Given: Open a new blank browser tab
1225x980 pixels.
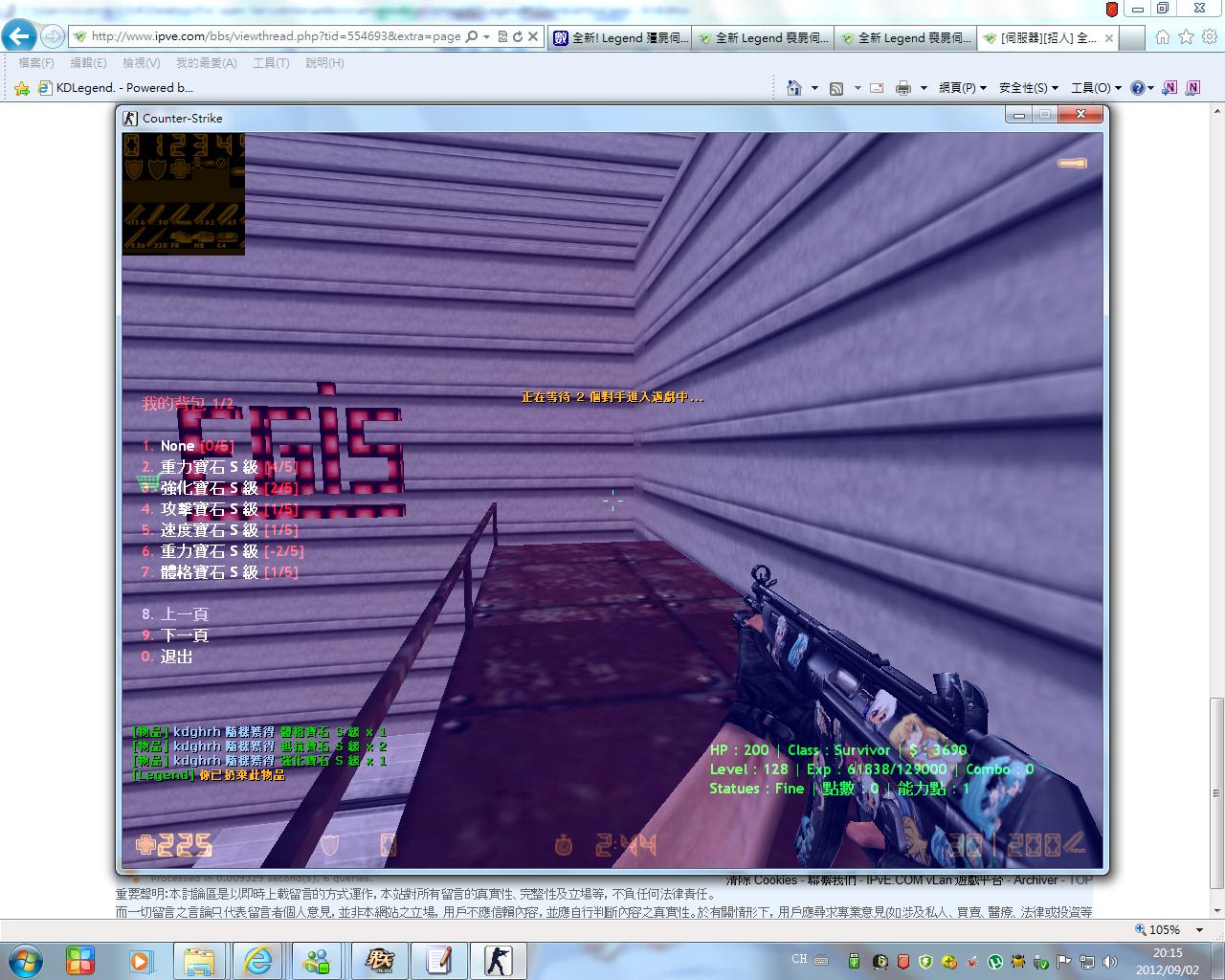Looking at the screenshot, I should 1131,38.
